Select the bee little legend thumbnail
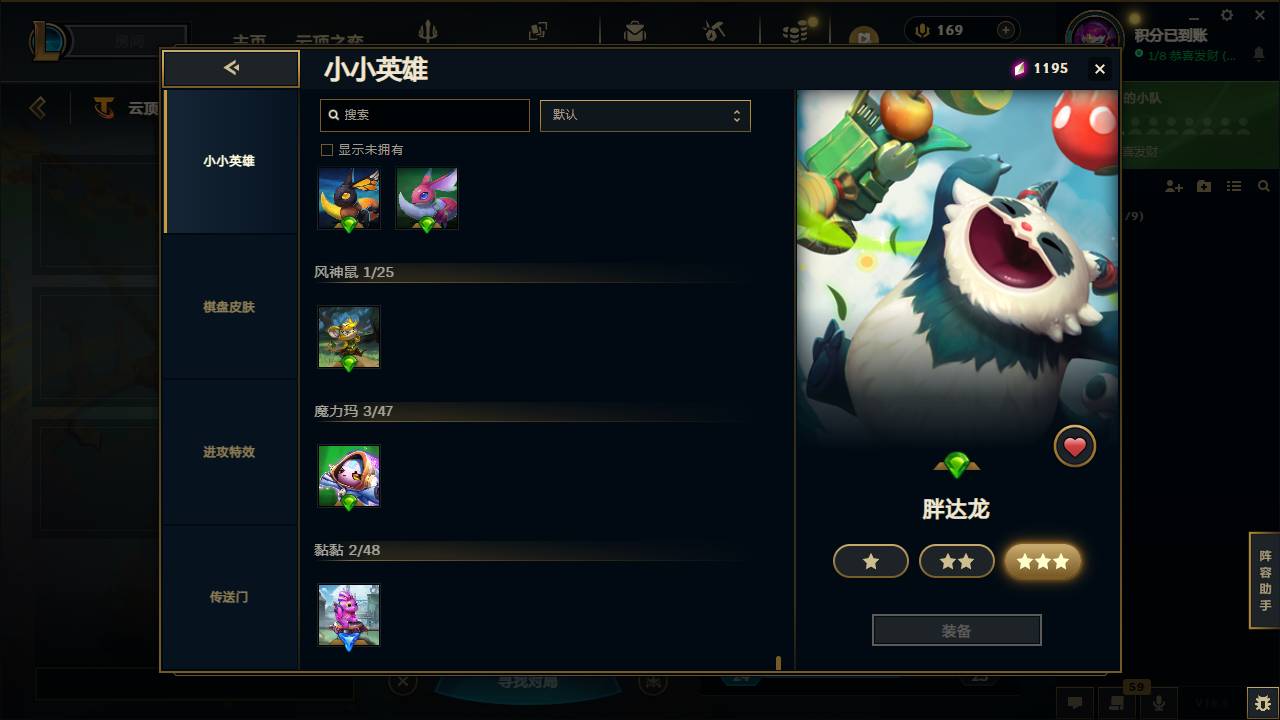Screen dimensions: 1280x720 (349, 199)
